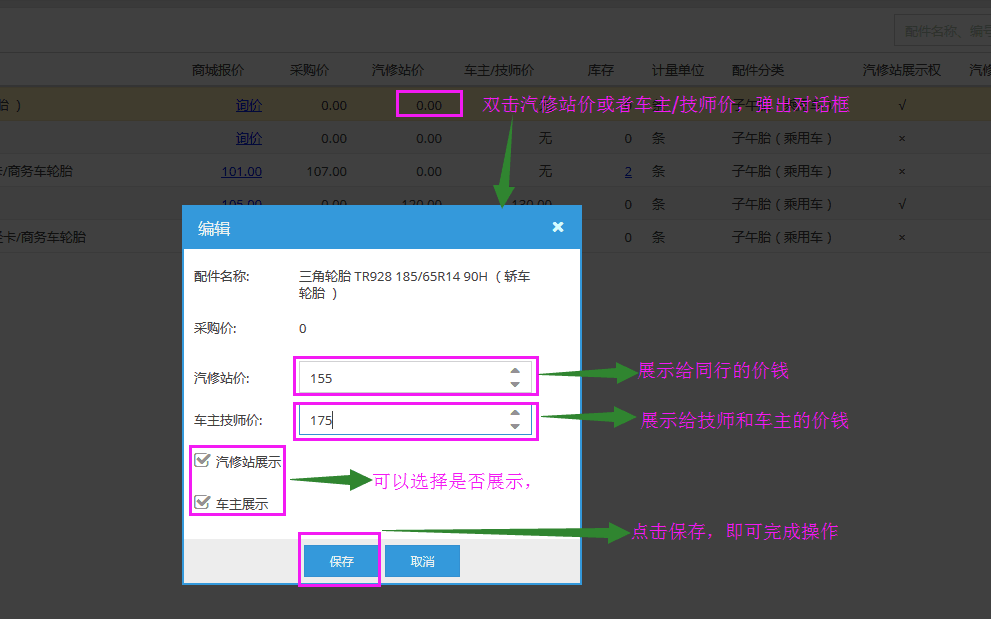The image size is (991, 619).
Task: Uncheck the 车主展示 checkbox
Action: point(203,503)
